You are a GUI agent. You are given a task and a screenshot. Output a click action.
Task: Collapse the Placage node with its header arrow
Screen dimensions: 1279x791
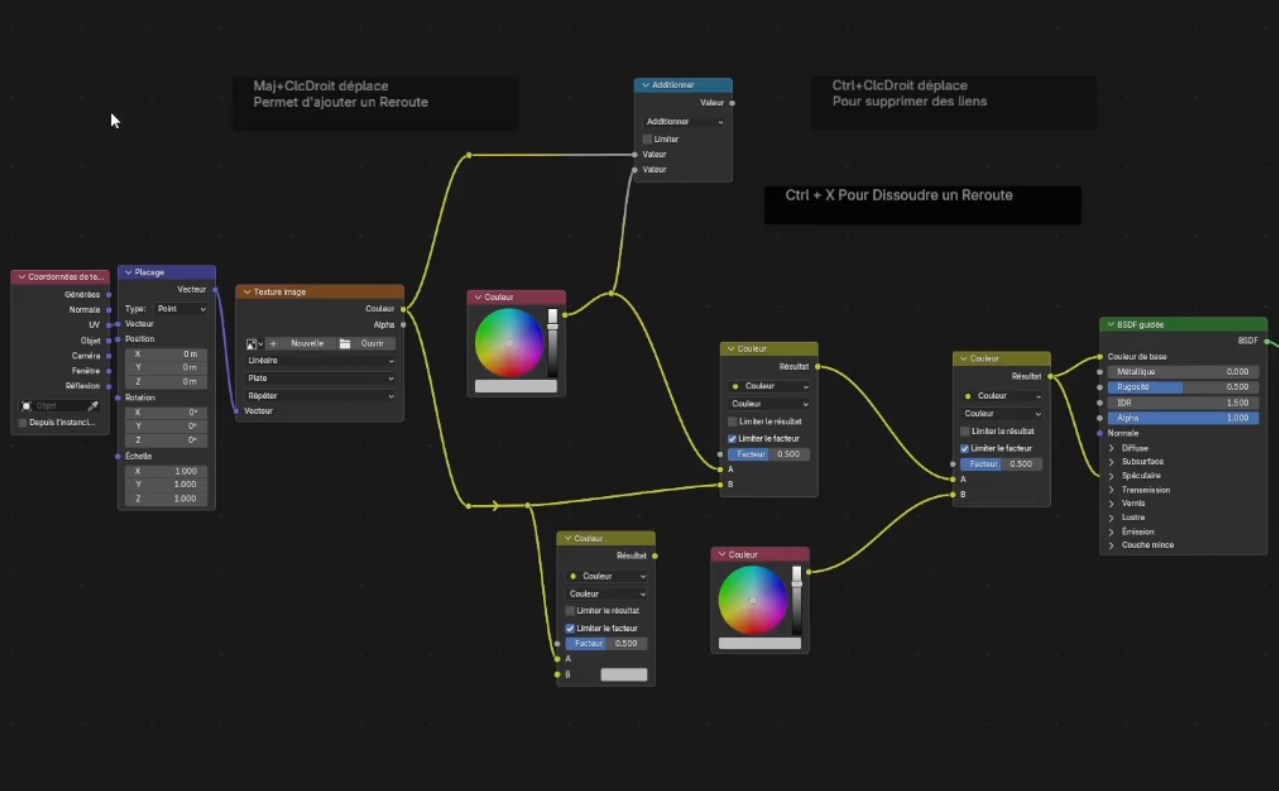128,272
